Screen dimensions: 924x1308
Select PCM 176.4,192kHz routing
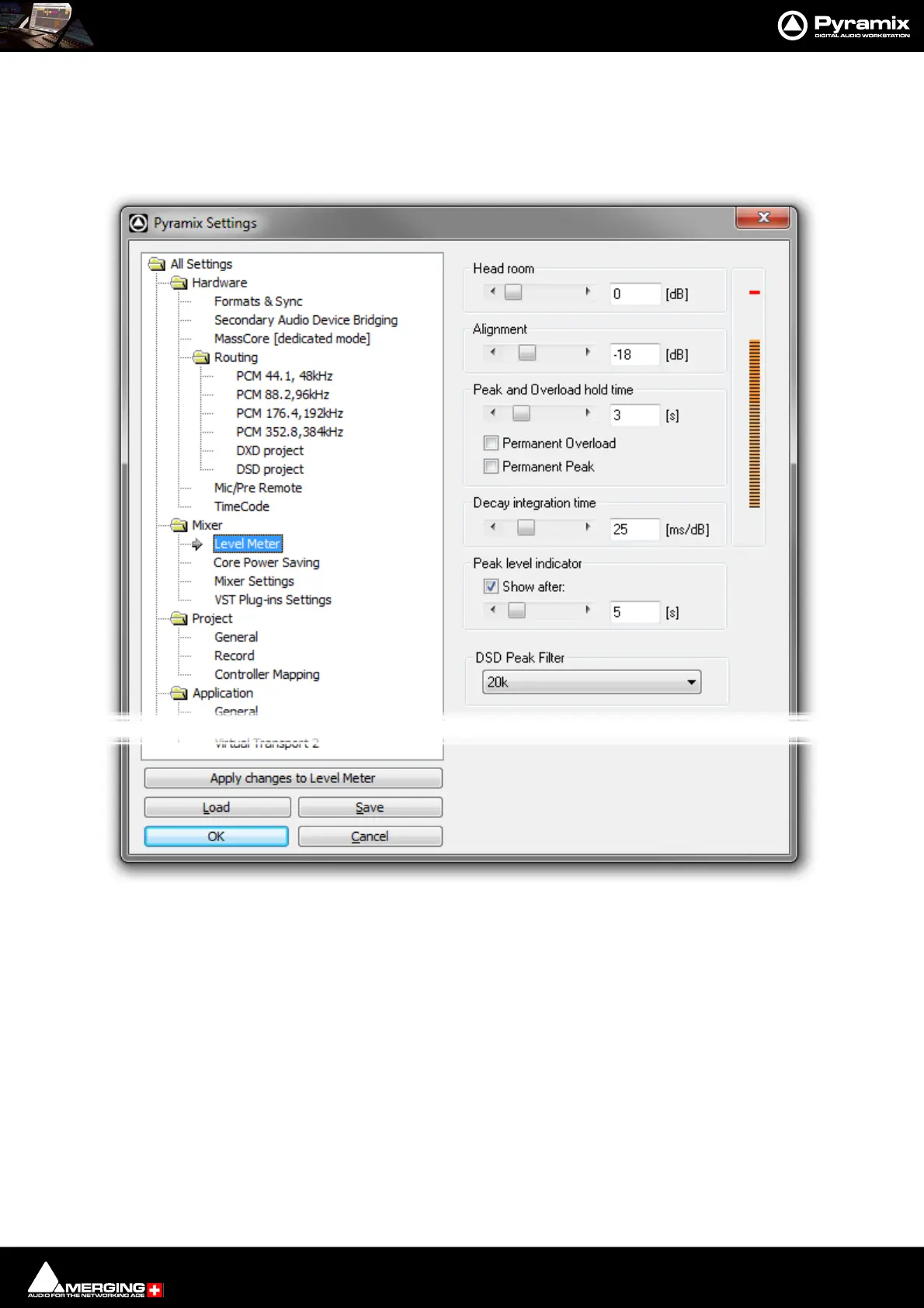[290, 413]
